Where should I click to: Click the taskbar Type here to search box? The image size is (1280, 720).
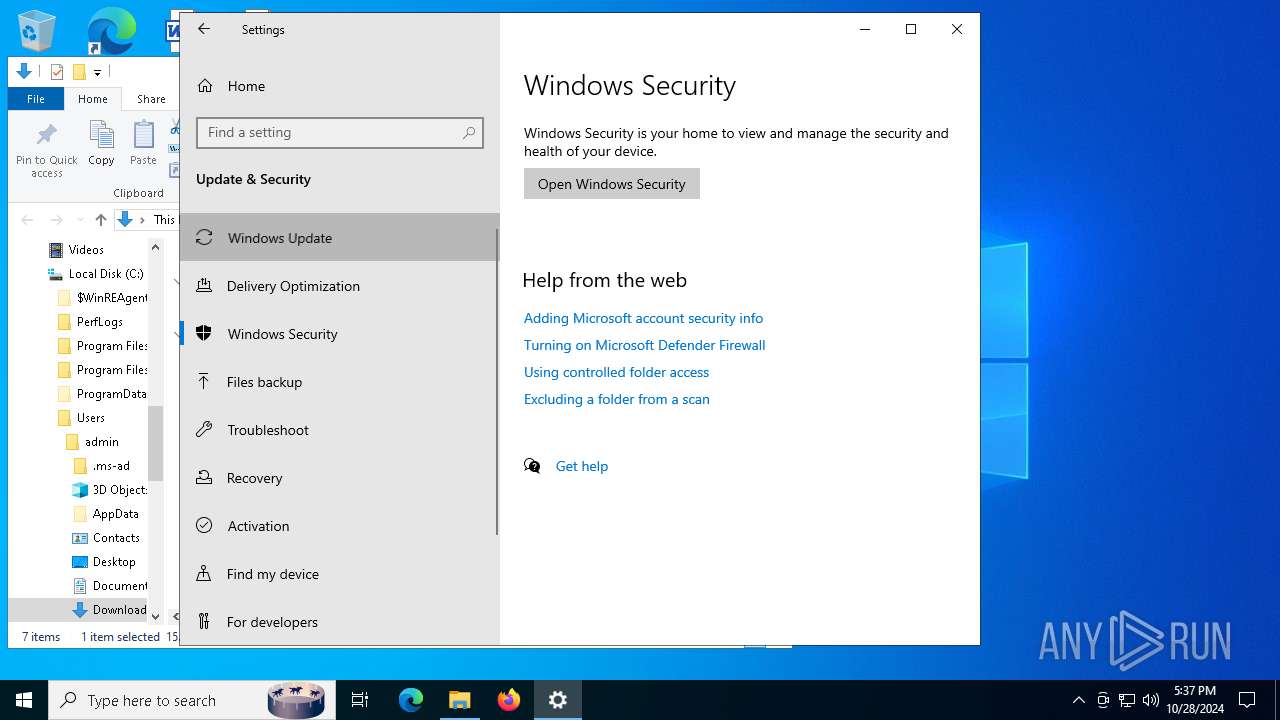[191, 700]
